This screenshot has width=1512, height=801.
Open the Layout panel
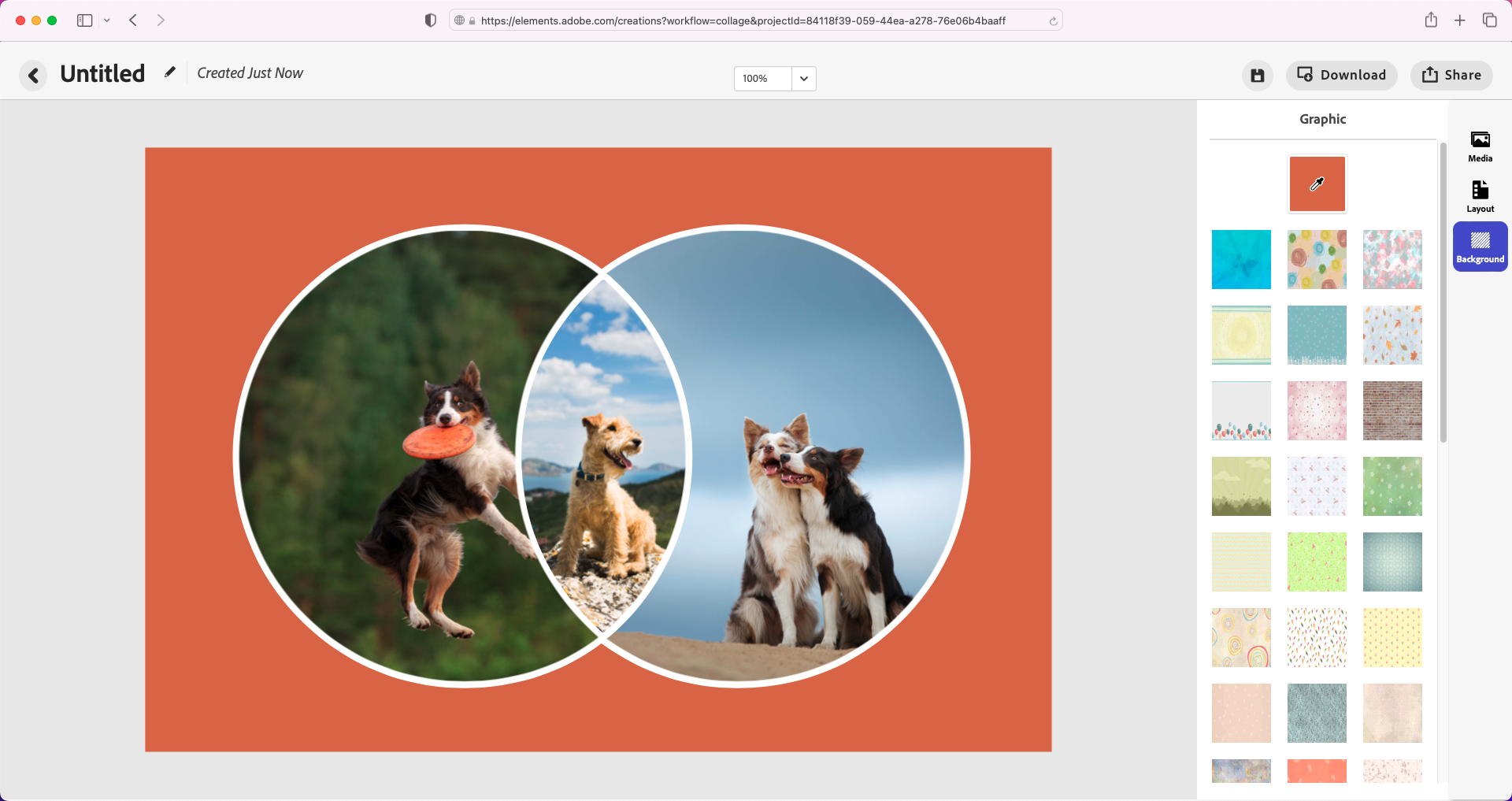(1480, 197)
